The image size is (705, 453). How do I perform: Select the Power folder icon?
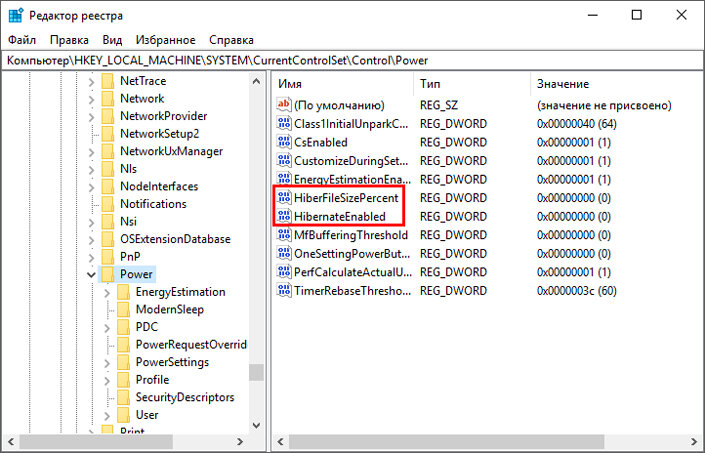(x=108, y=274)
